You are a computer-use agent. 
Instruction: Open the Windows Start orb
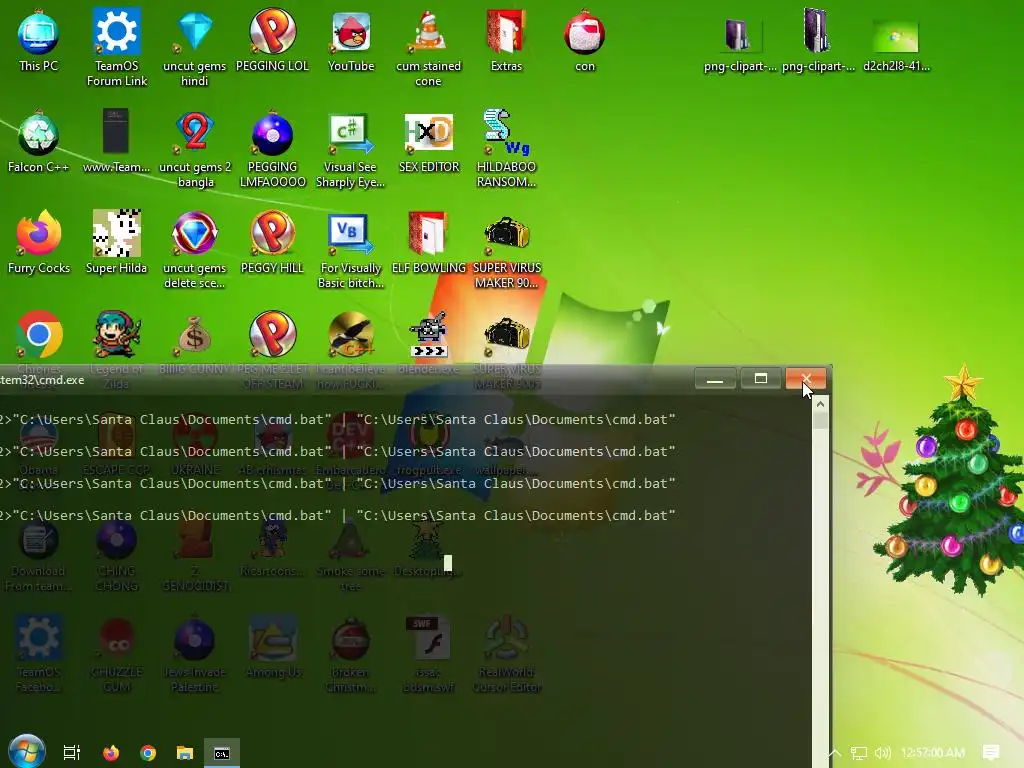point(27,752)
